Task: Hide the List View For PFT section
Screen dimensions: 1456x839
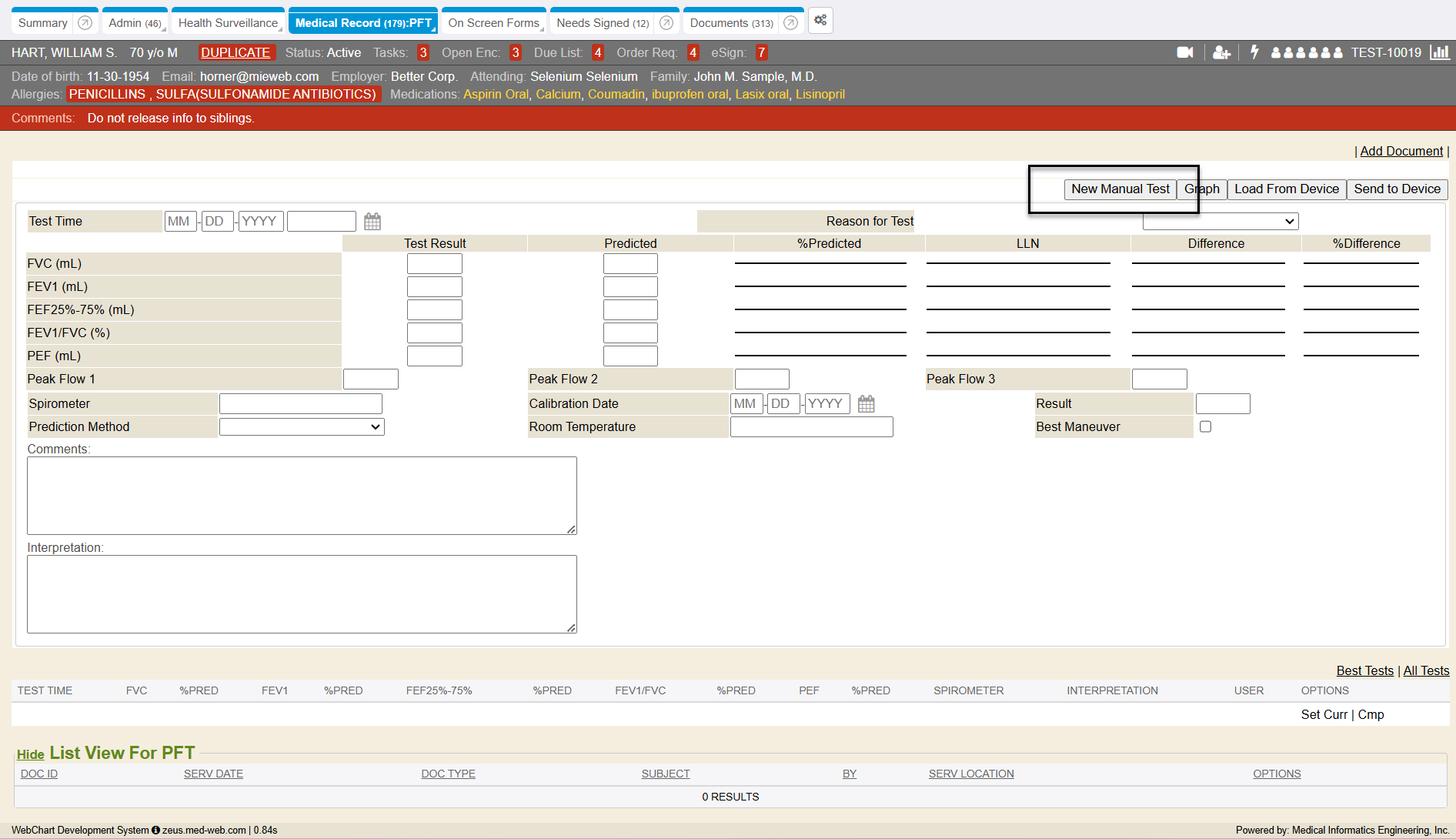Action: pos(30,754)
